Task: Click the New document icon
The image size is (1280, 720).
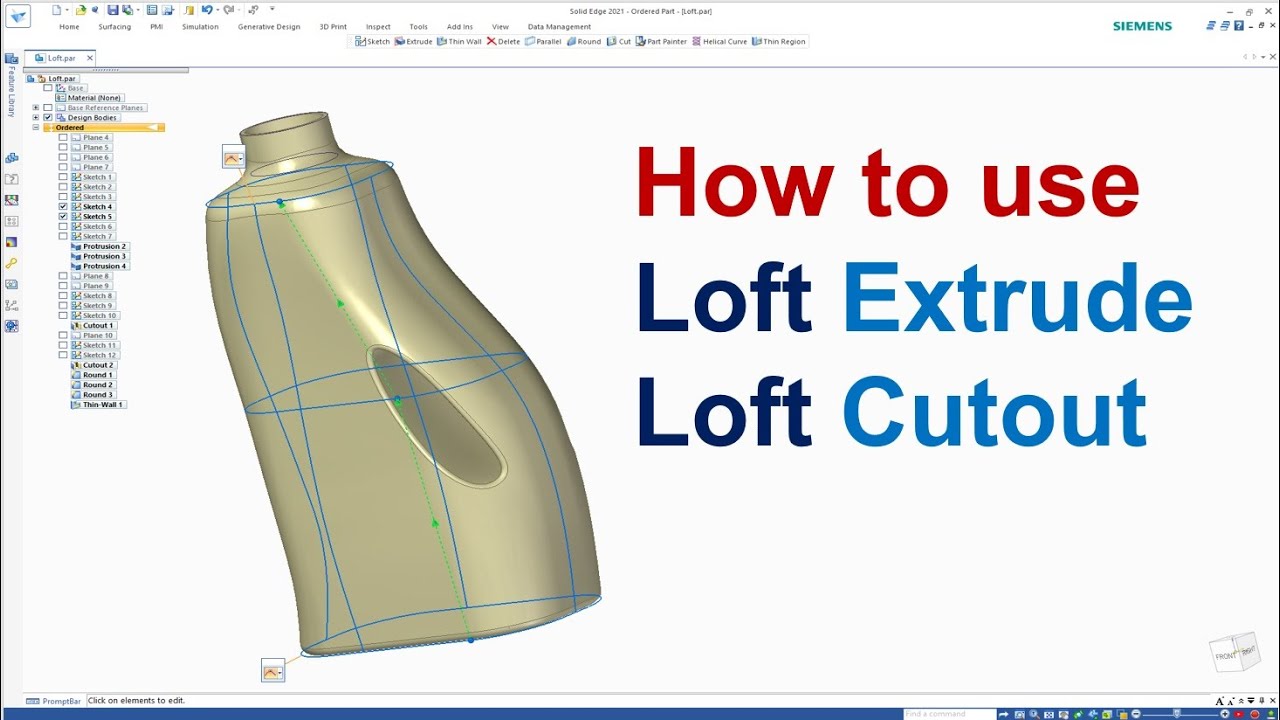Action: tap(58, 10)
